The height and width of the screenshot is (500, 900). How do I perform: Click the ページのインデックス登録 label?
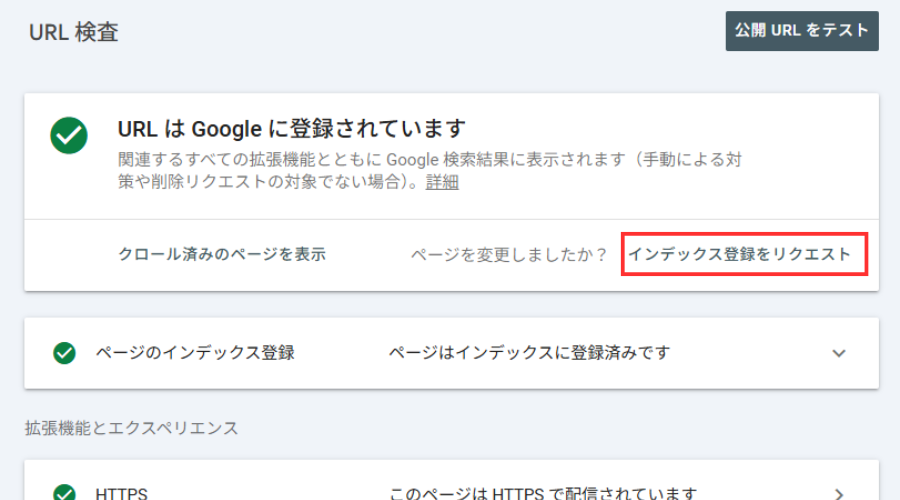pyautogui.click(x=195, y=352)
